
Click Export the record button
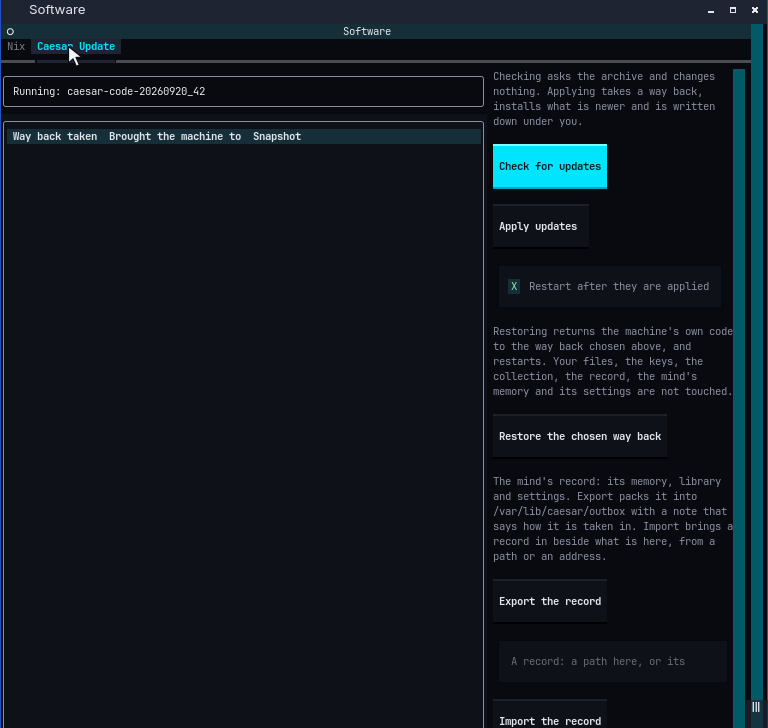(550, 602)
